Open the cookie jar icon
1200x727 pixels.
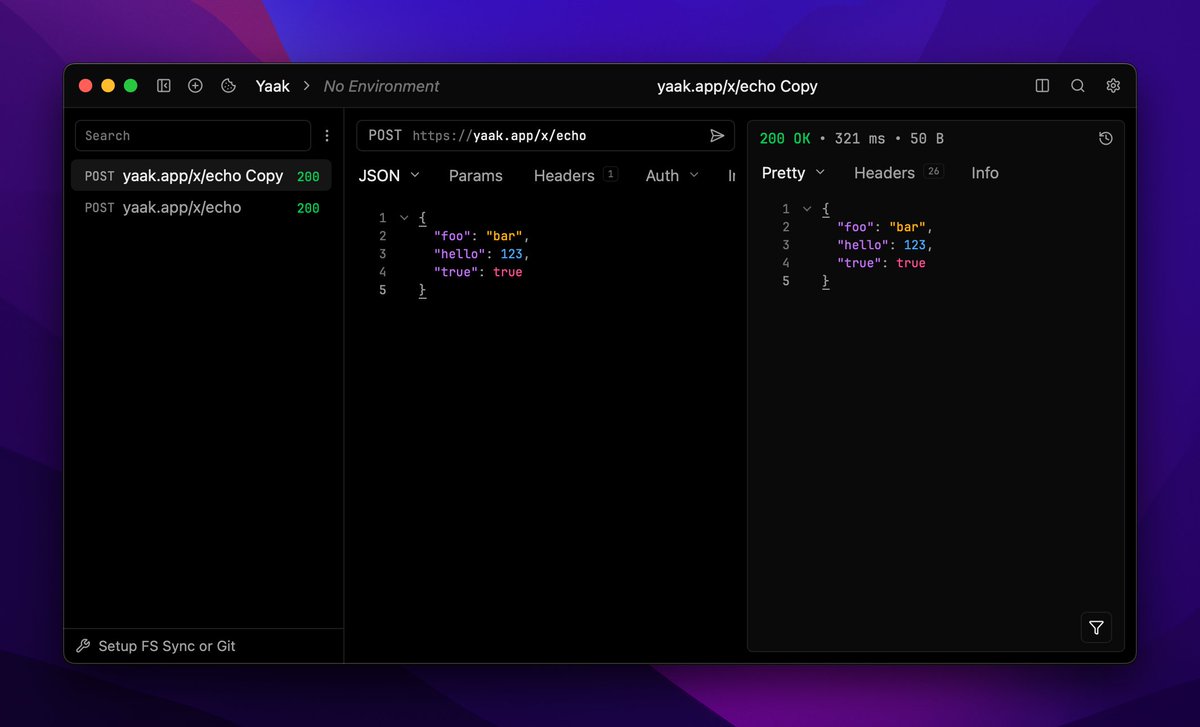pyautogui.click(x=228, y=86)
